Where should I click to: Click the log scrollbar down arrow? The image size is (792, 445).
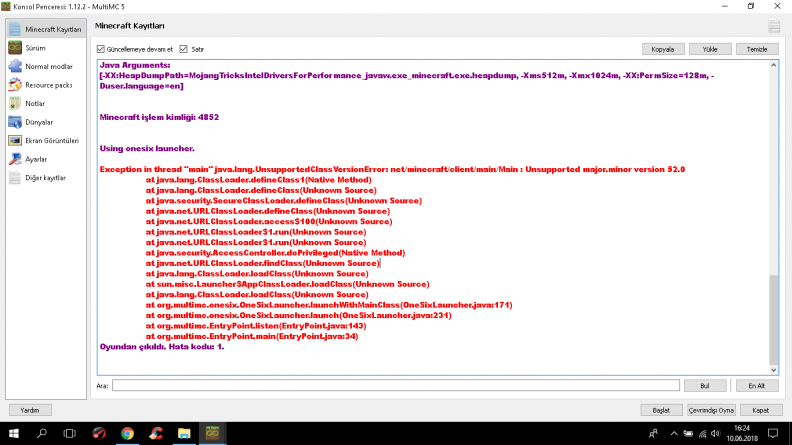[773, 370]
